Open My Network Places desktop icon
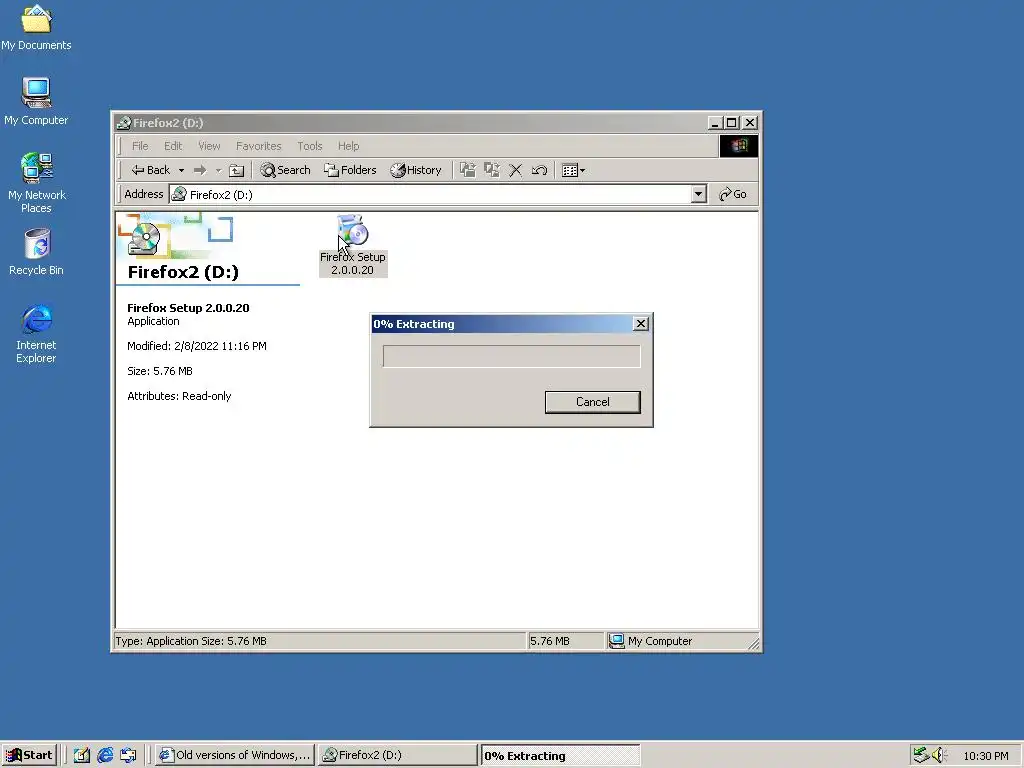 click(36, 183)
